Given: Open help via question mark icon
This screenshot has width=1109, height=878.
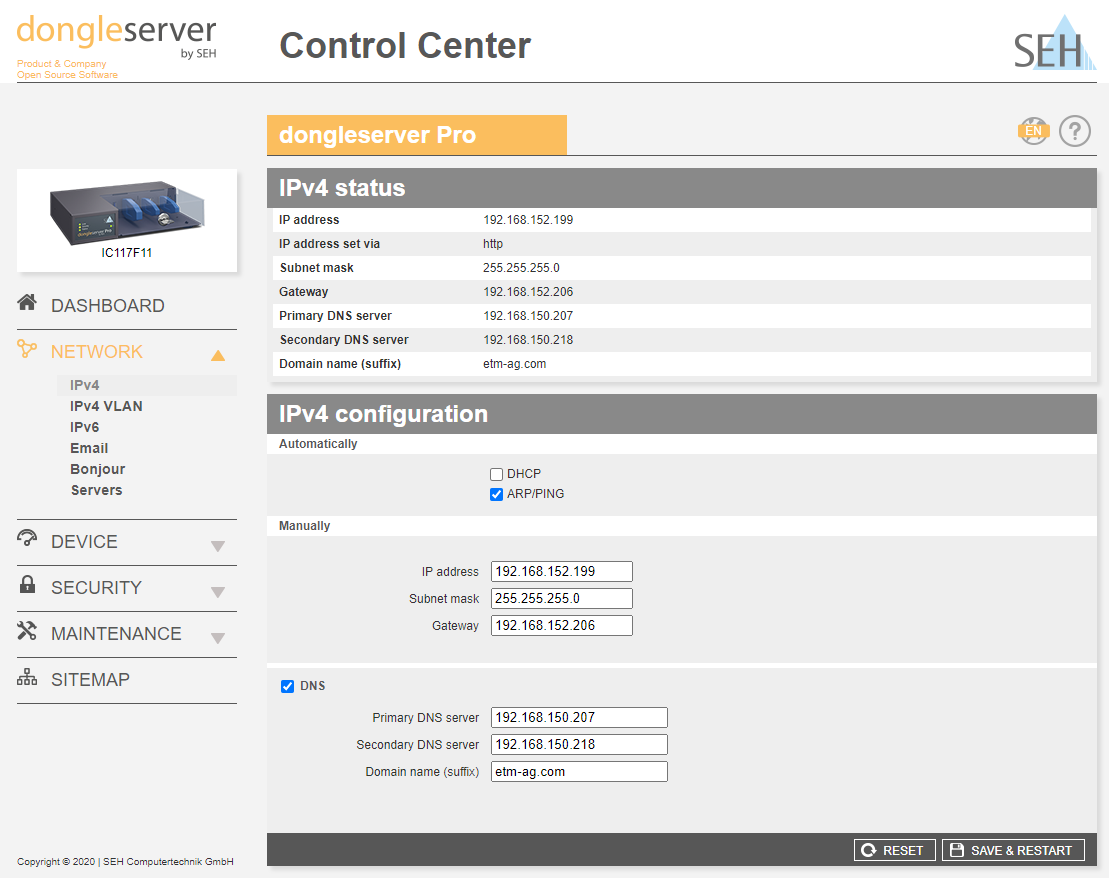Looking at the screenshot, I should (1075, 131).
